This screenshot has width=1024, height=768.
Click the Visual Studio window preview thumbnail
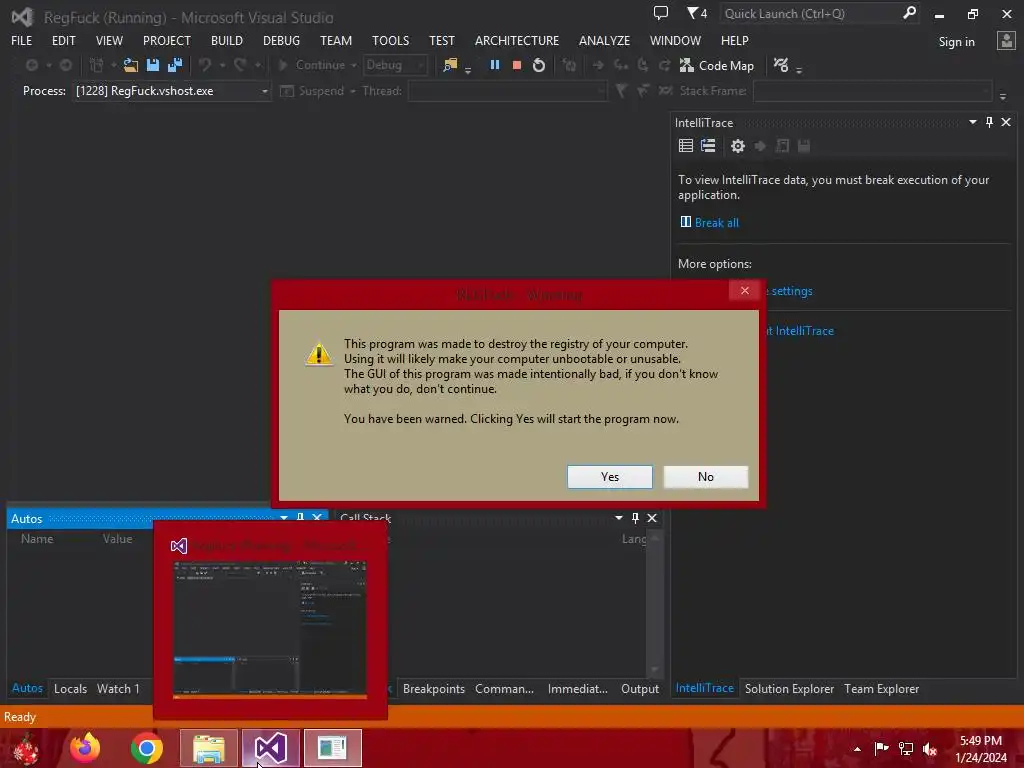pyautogui.click(x=270, y=630)
